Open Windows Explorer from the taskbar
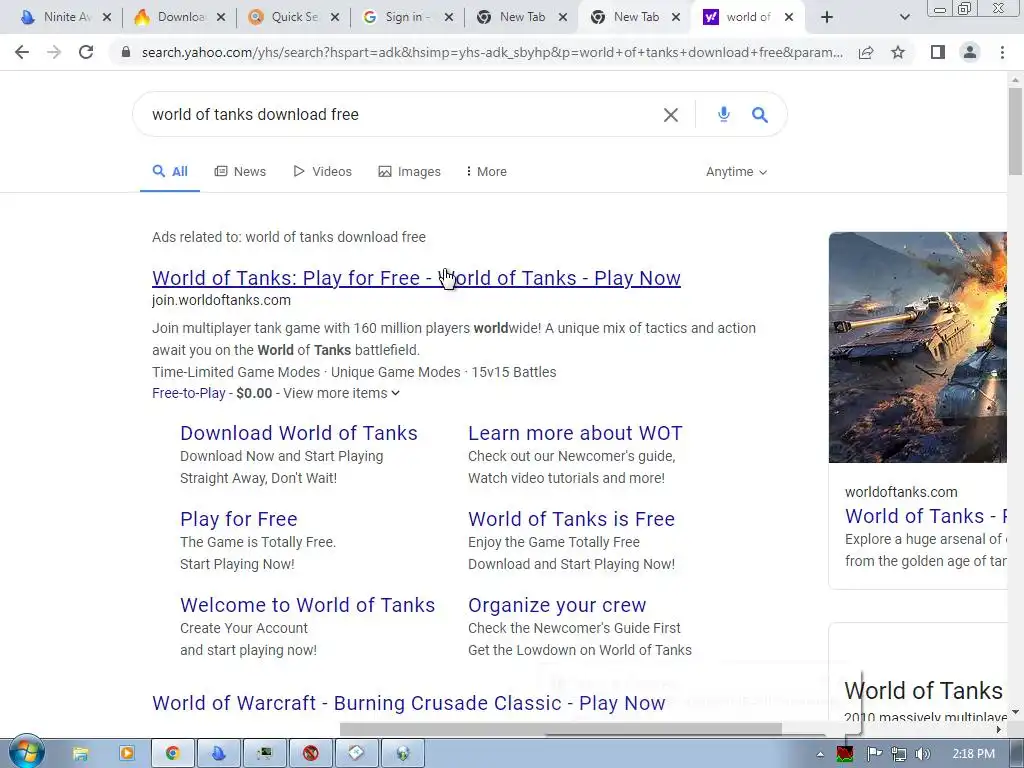Viewport: 1024px width, 768px height. pyautogui.click(x=80, y=754)
